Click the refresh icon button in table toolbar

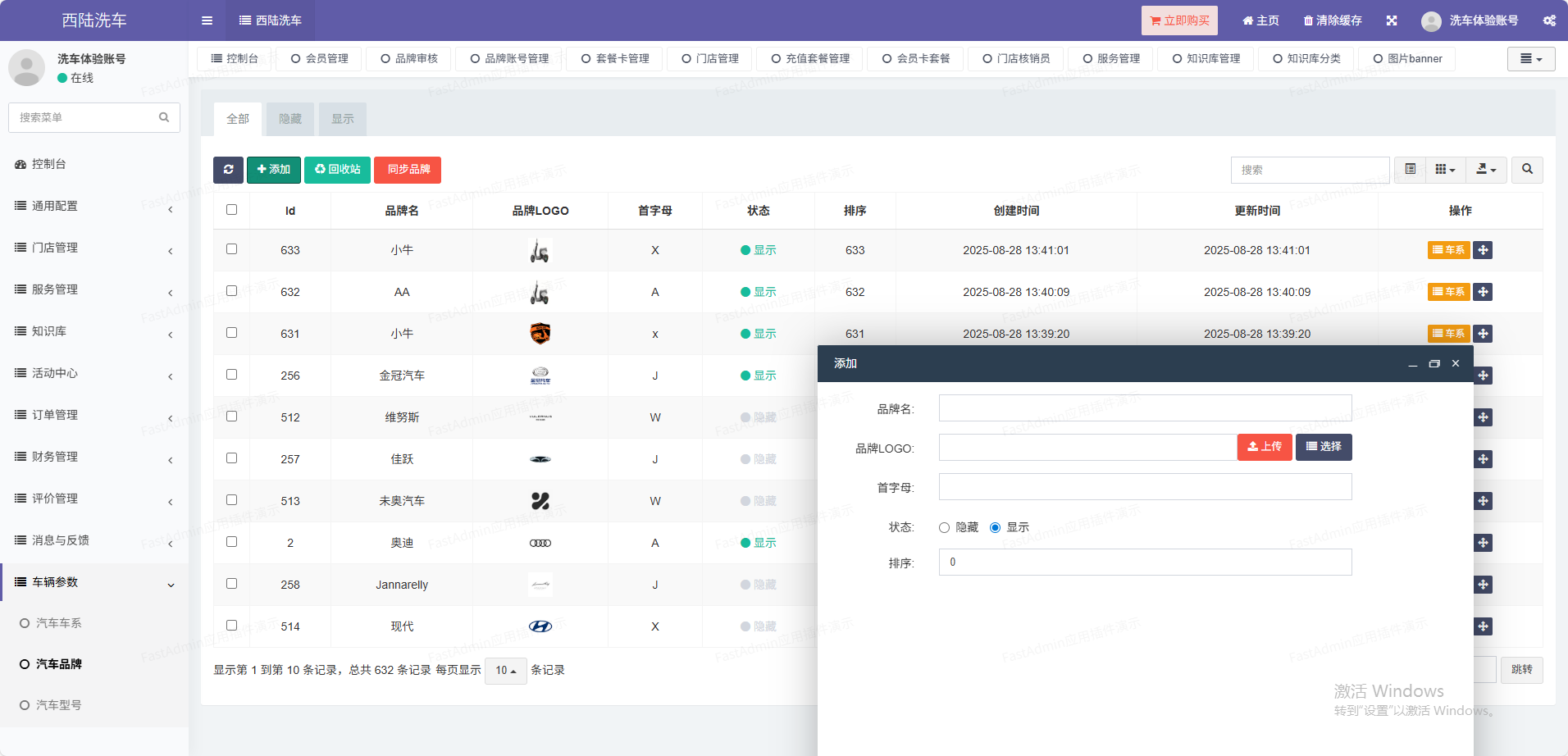point(228,170)
